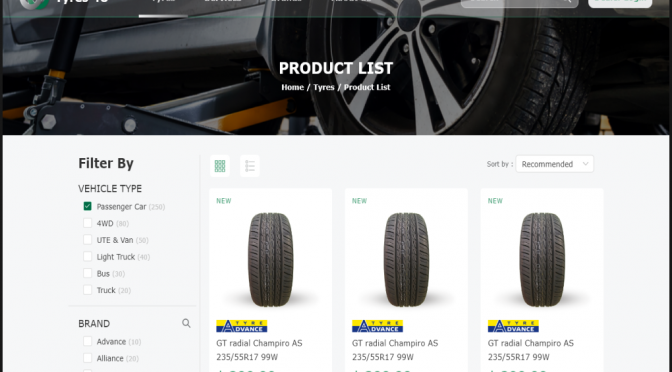Open Tyres breadcrumb link

tap(324, 87)
